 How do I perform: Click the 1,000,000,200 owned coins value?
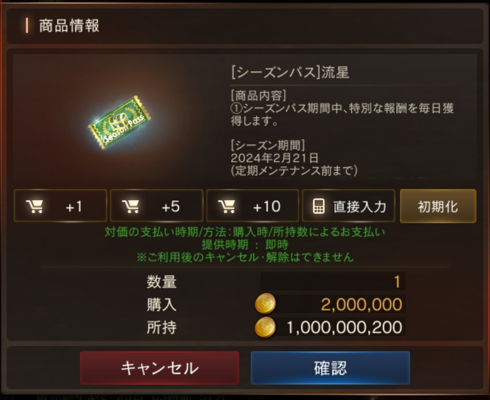[344, 327]
